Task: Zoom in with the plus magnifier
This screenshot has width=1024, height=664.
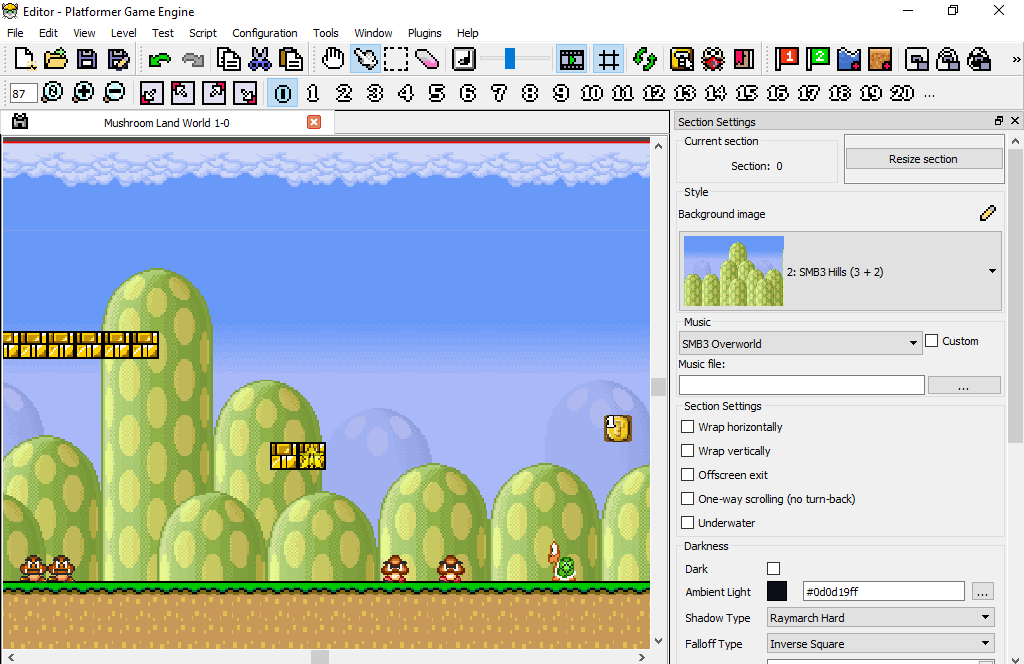Action: [83, 93]
